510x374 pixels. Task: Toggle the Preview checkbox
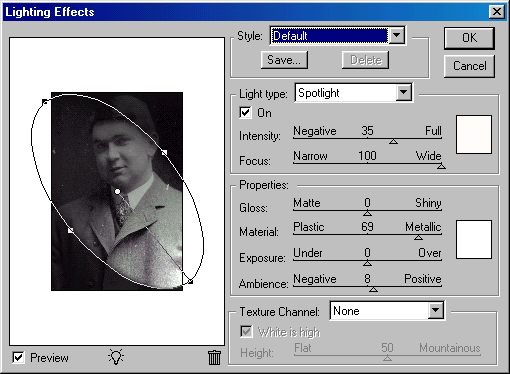point(18,358)
